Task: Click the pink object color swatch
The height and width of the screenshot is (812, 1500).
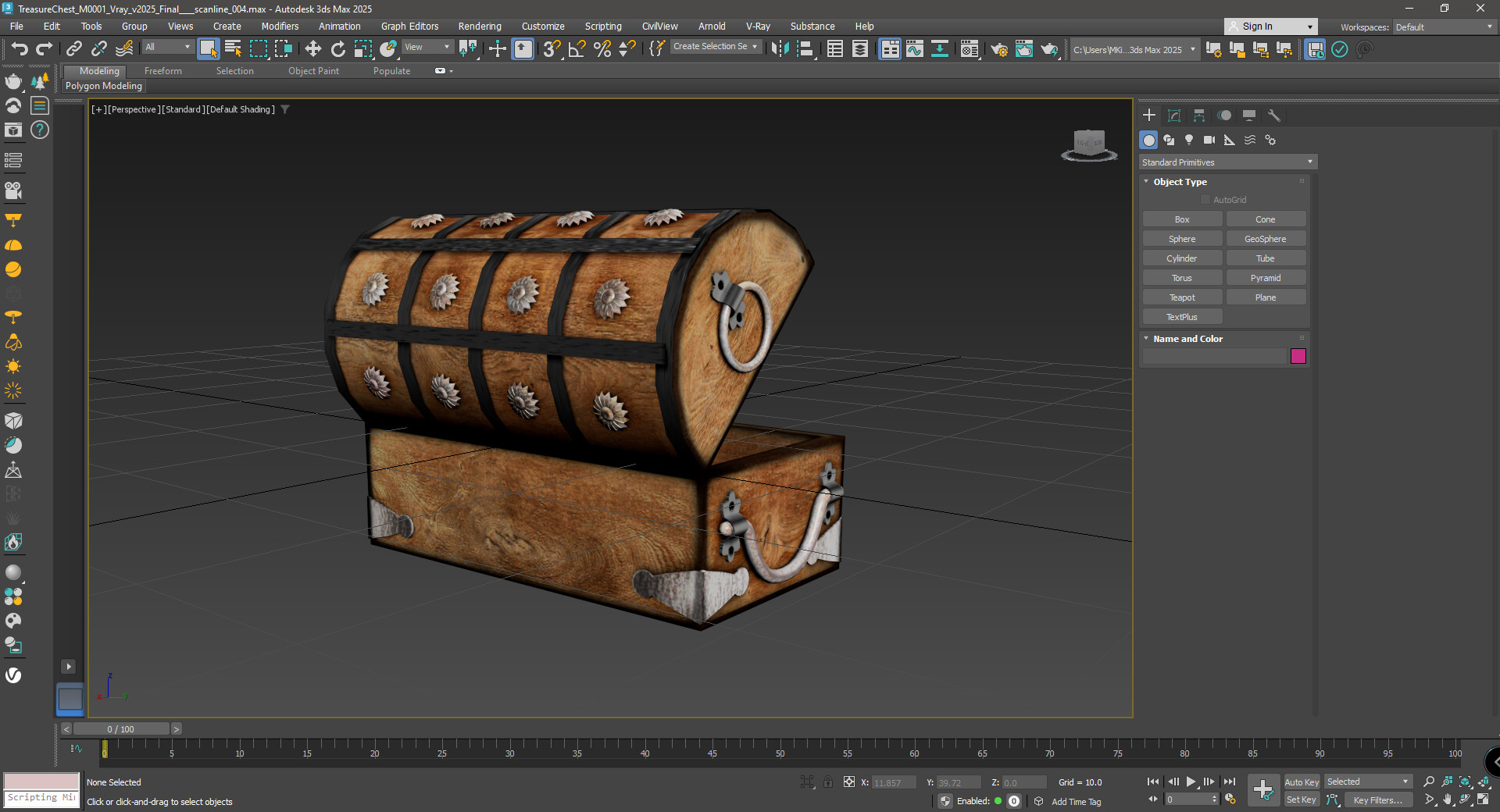Action: pos(1298,356)
